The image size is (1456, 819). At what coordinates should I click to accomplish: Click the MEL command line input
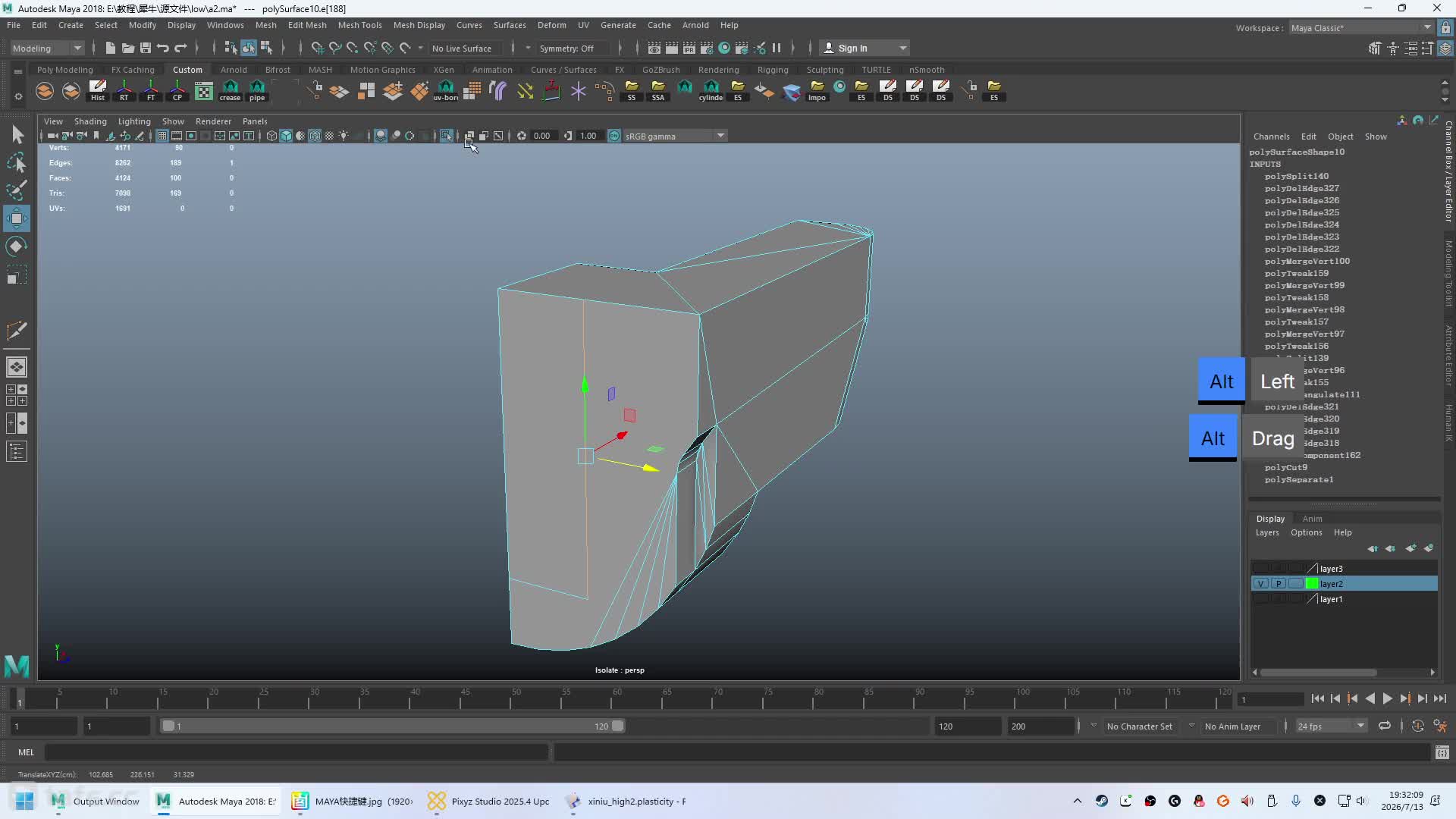pyautogui.click(x=296, y=752)
